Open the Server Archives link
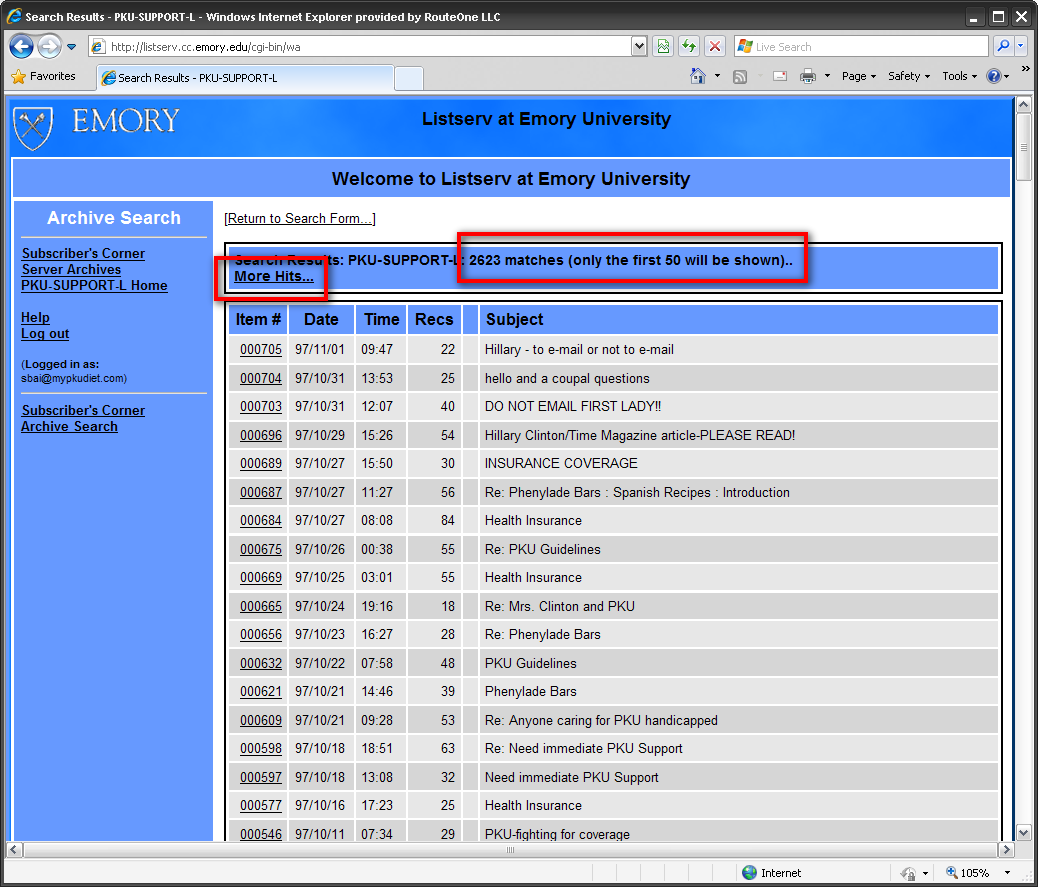 click(71, 269)
